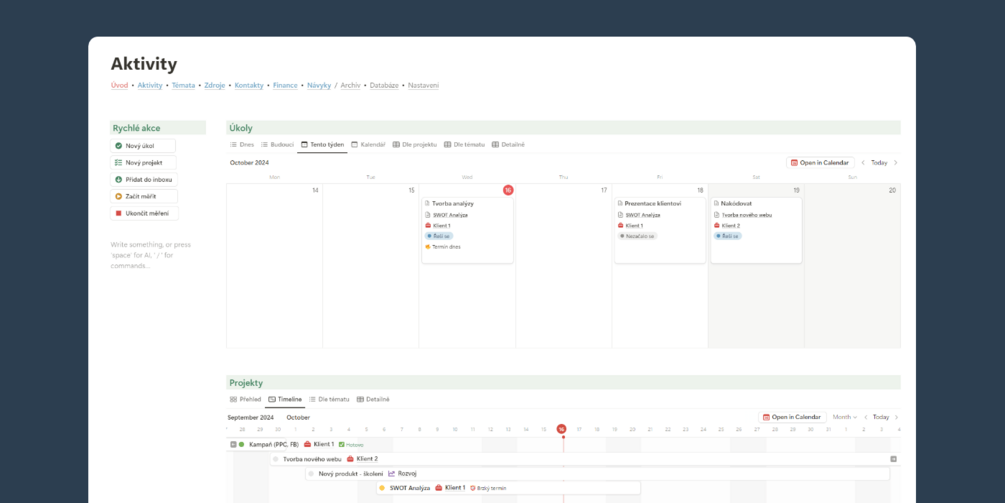Image resolution: width=1005 pixels, height=503 pixels.
Task: Click the arrow icon left of Kampaň (PPC, FB)
Action: pos(233,444)
